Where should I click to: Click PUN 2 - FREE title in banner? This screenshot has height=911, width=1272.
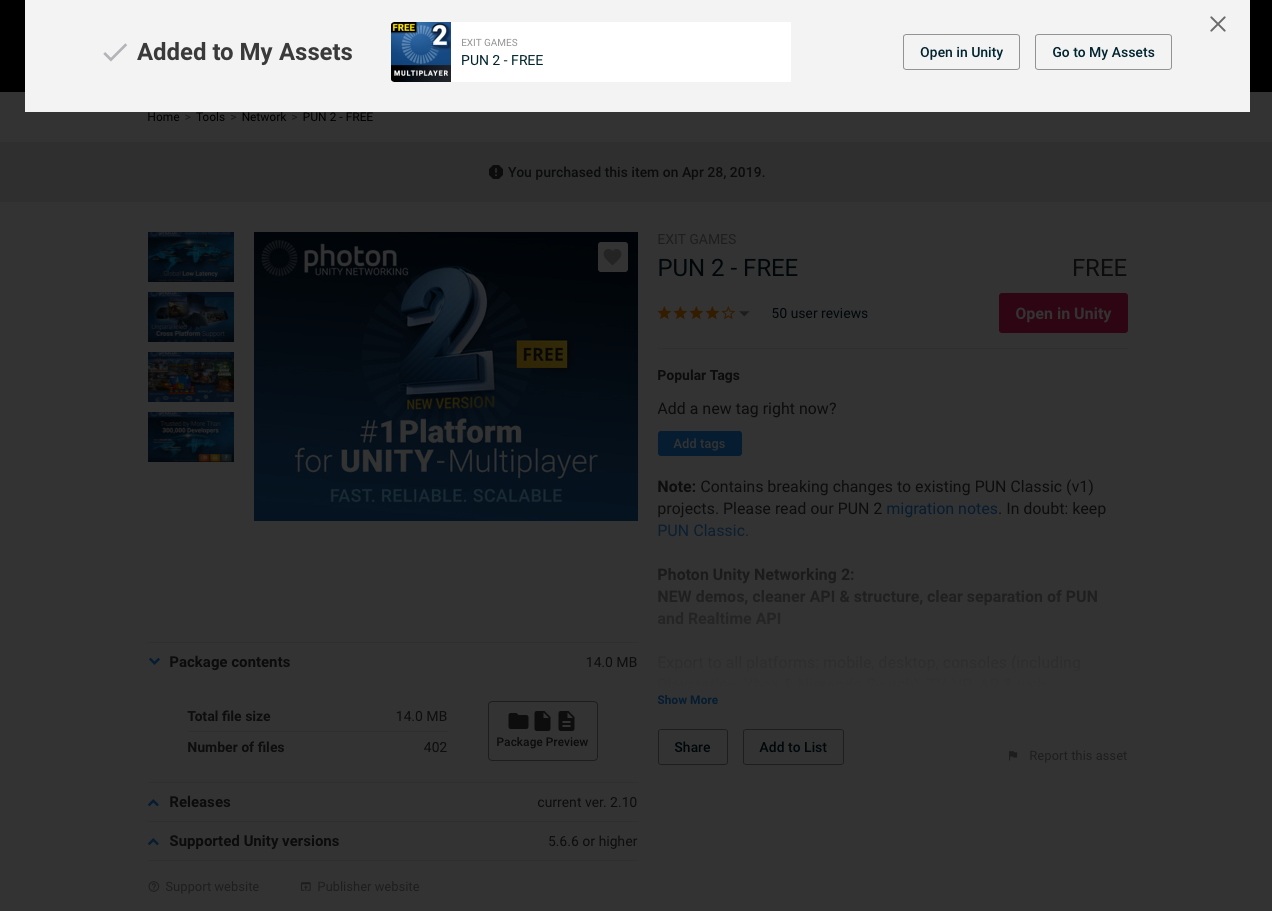pos(502,60)
